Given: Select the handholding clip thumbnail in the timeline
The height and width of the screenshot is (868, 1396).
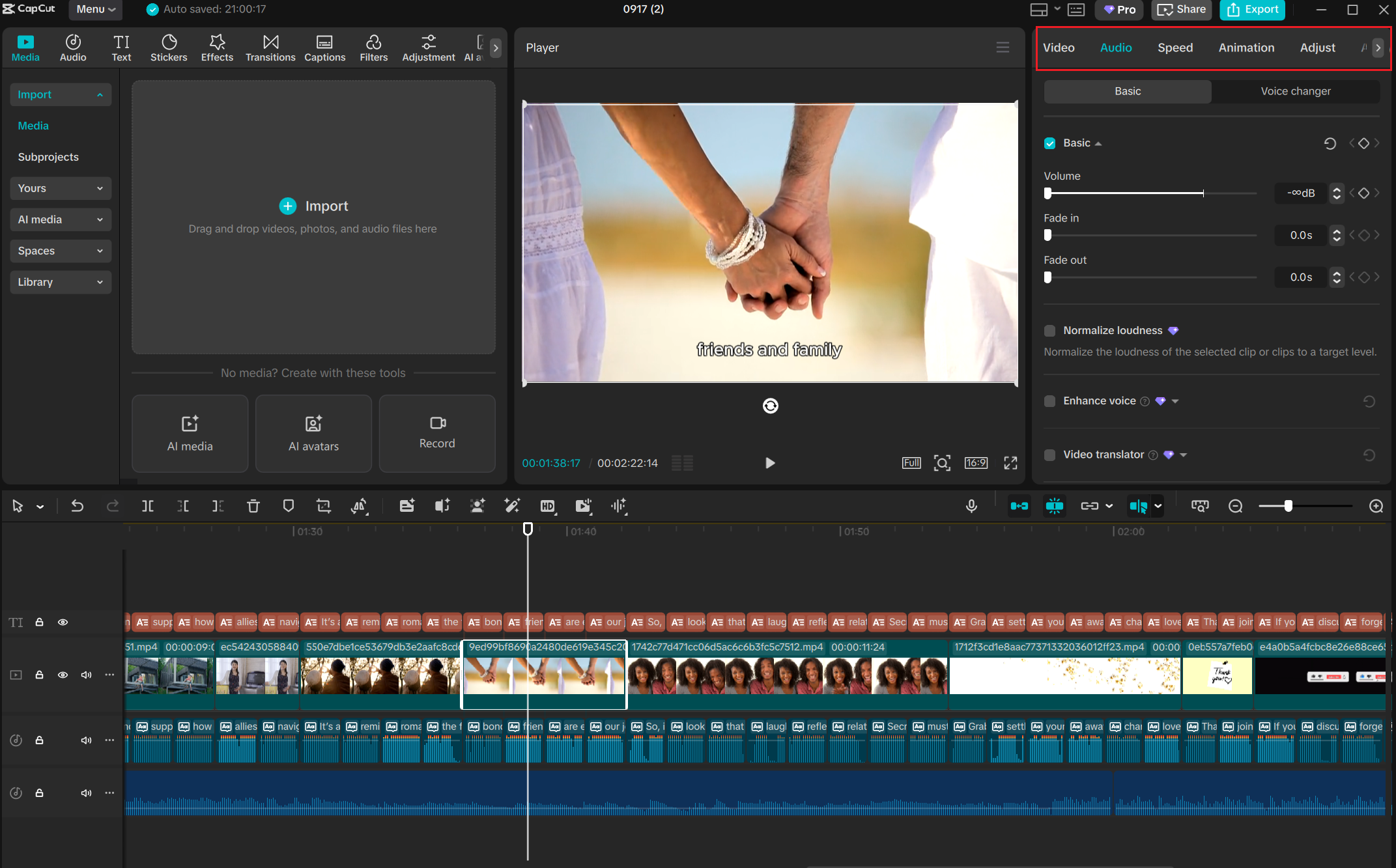Looking at the screenshot, I should [543, 675].
